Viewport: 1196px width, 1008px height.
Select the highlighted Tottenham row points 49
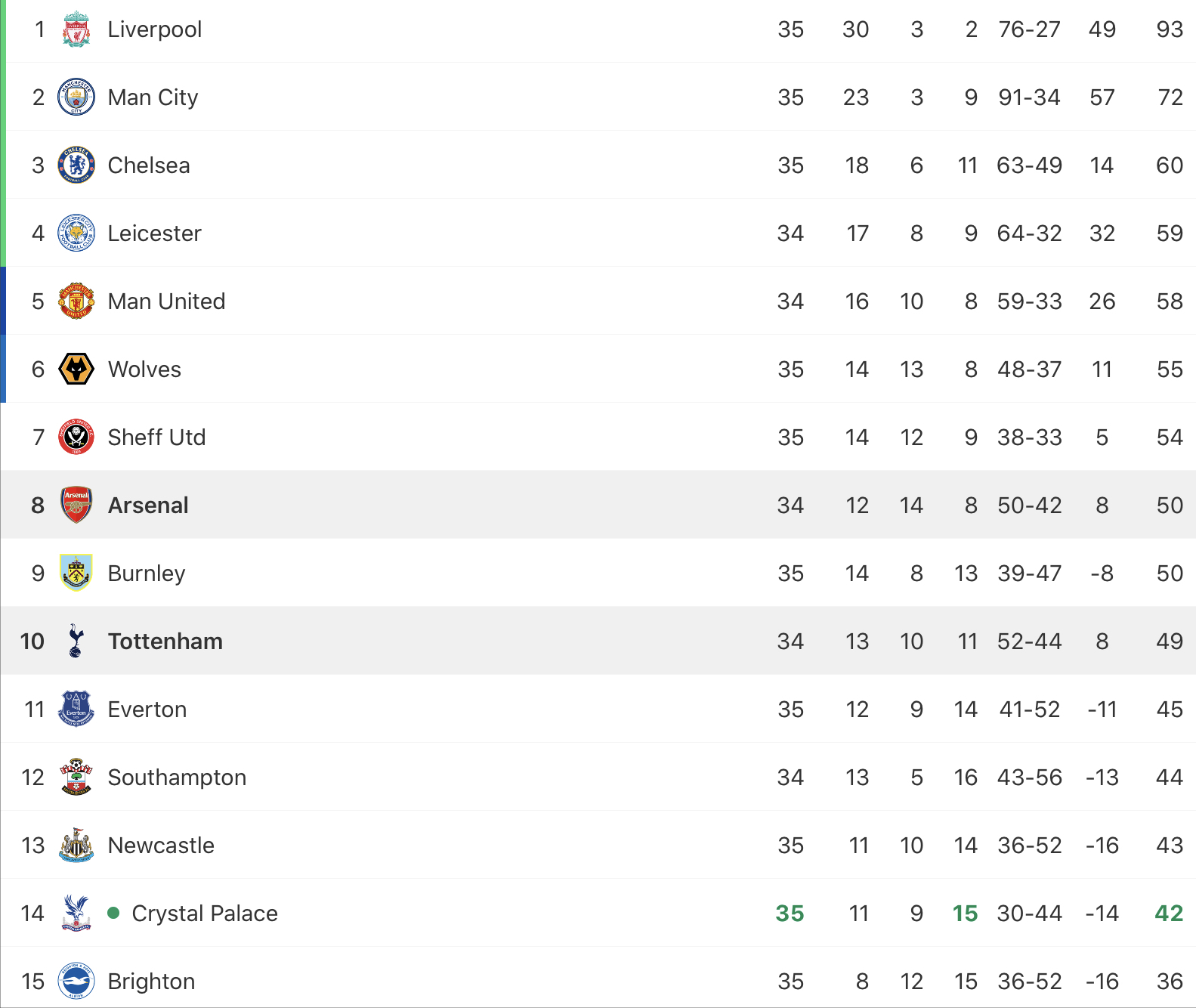tap(1169, 642)
